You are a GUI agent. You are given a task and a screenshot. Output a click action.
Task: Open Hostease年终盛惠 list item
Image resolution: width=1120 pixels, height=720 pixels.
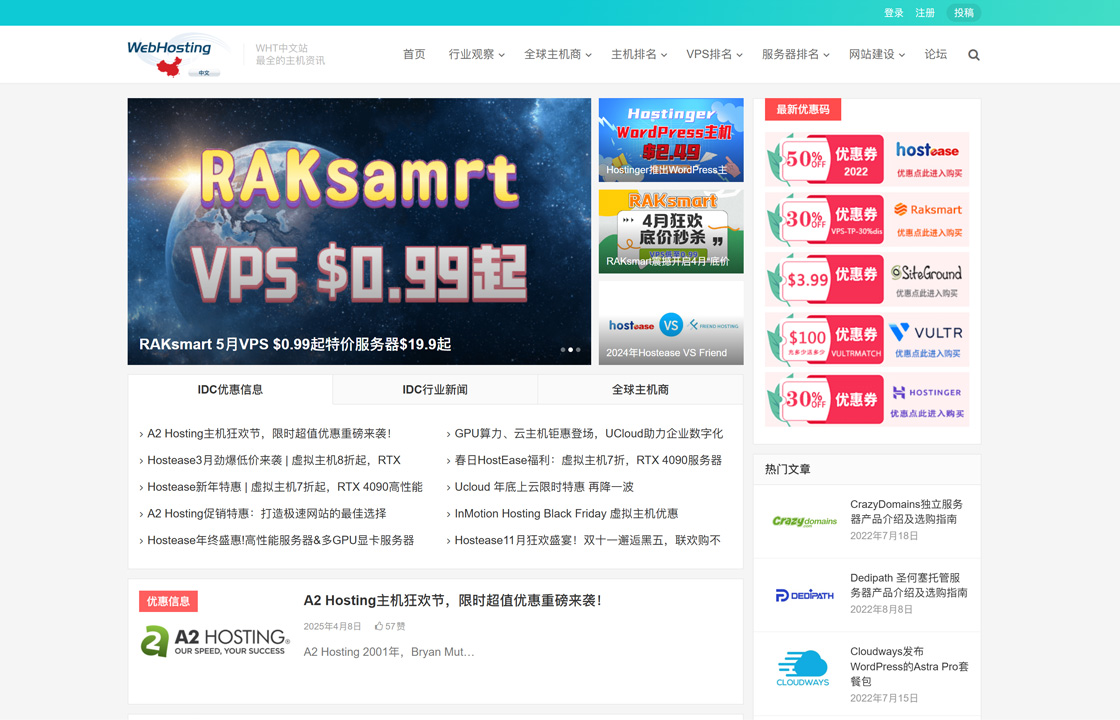pos(281,541)
